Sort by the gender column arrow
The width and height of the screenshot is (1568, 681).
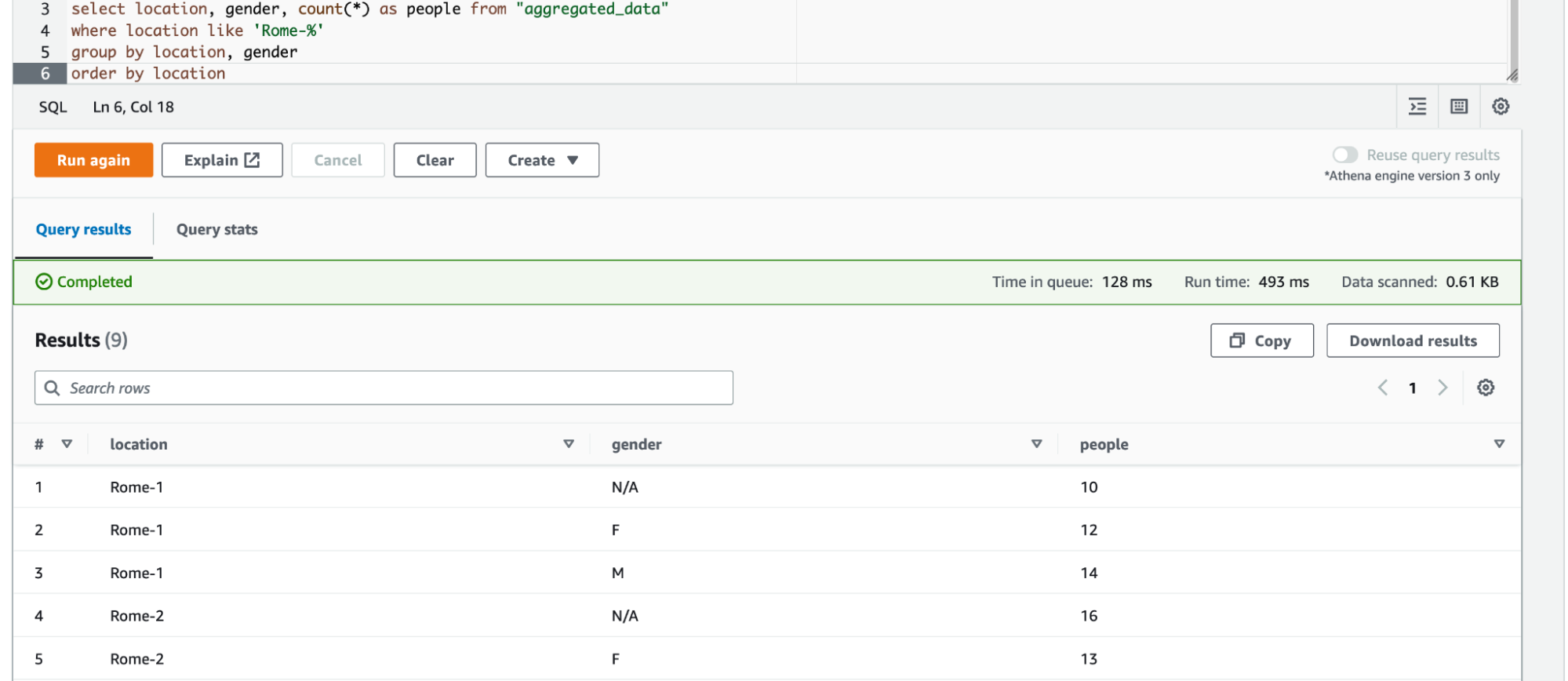coord(1036,444)
